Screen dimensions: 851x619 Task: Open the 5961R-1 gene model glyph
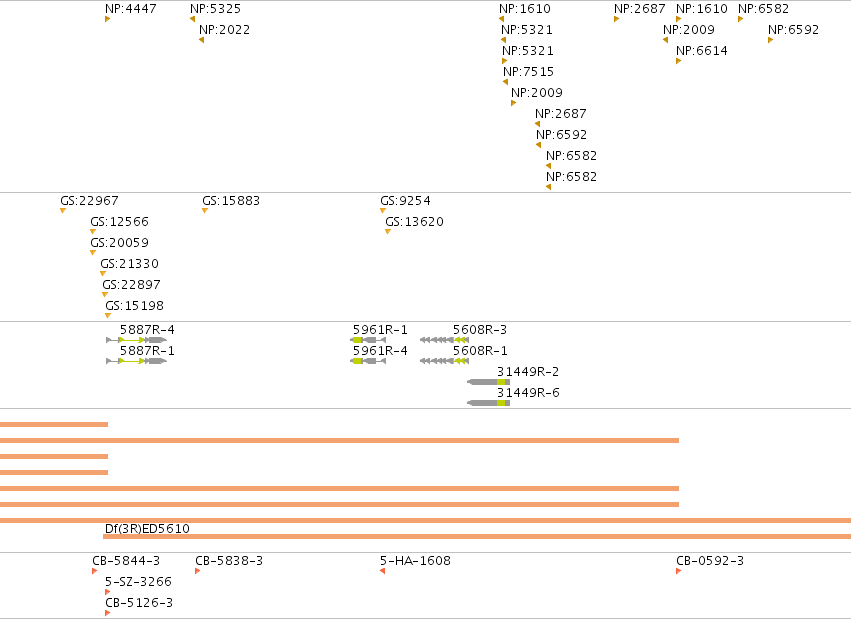[x=368, y=340]
